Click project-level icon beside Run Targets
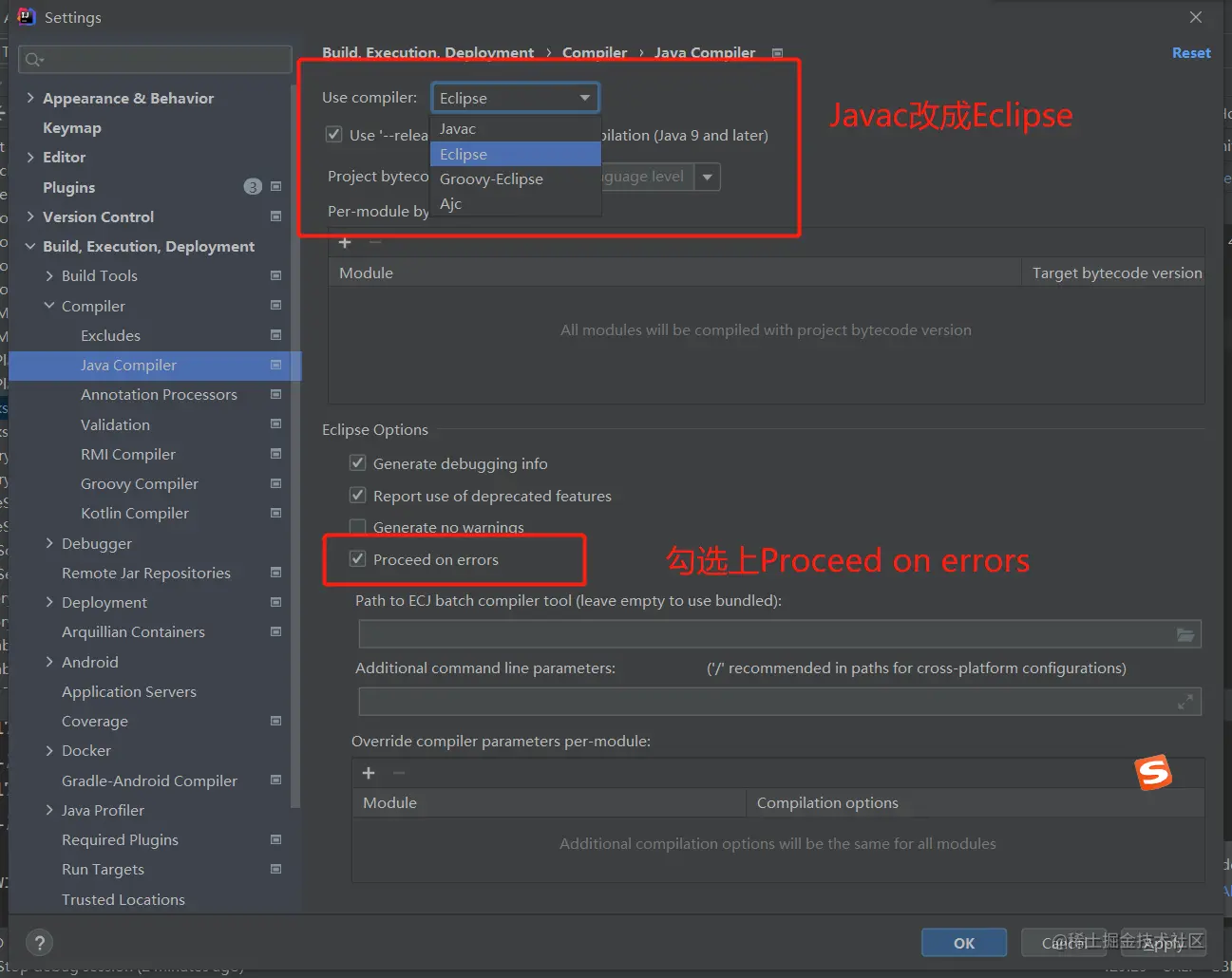Image resolution: width=1232 pixels, height=978 pixels. pos(275,870)
